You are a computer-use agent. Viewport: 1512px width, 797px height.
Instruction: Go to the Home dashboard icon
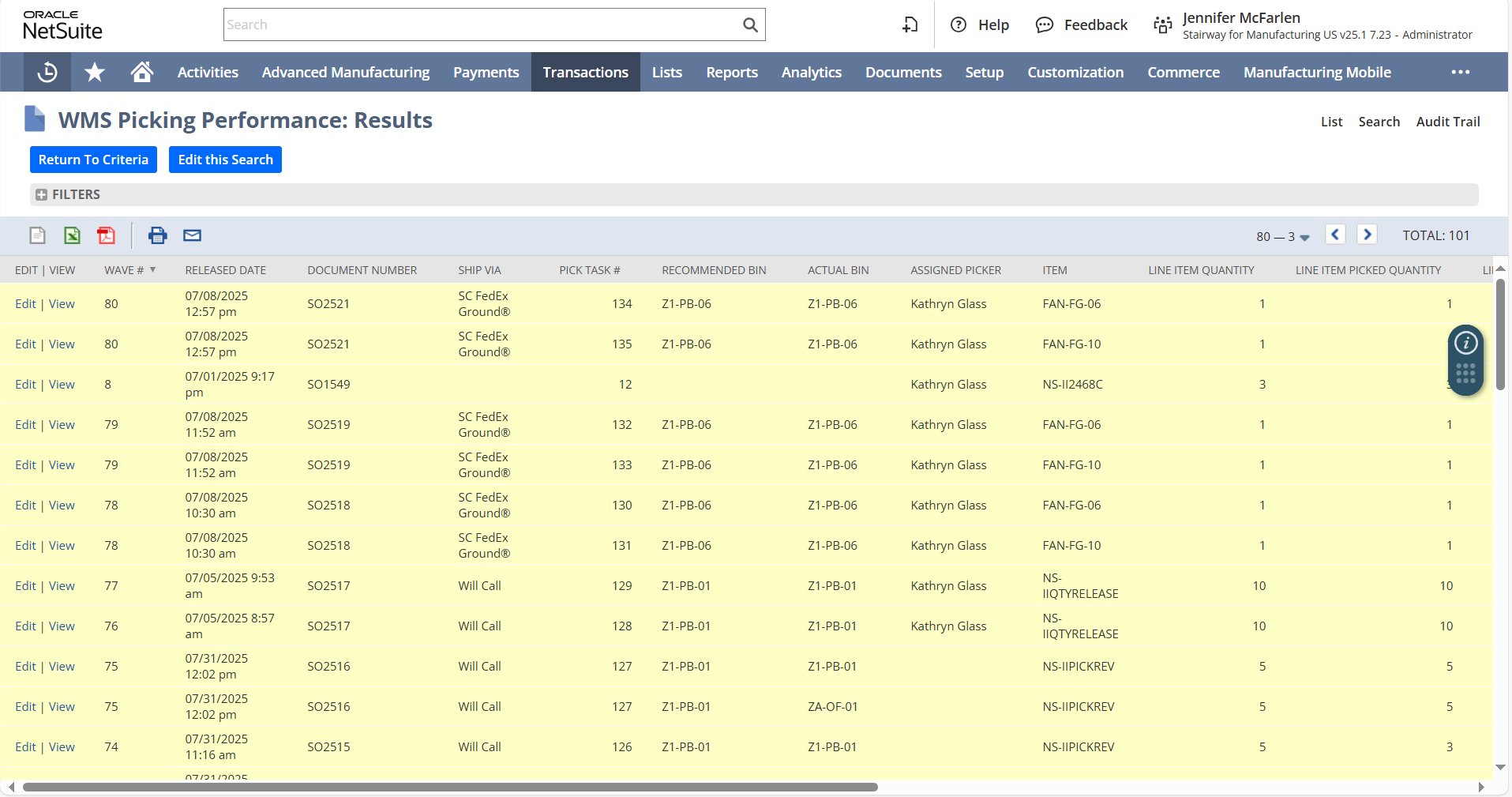tap(142, 72)
